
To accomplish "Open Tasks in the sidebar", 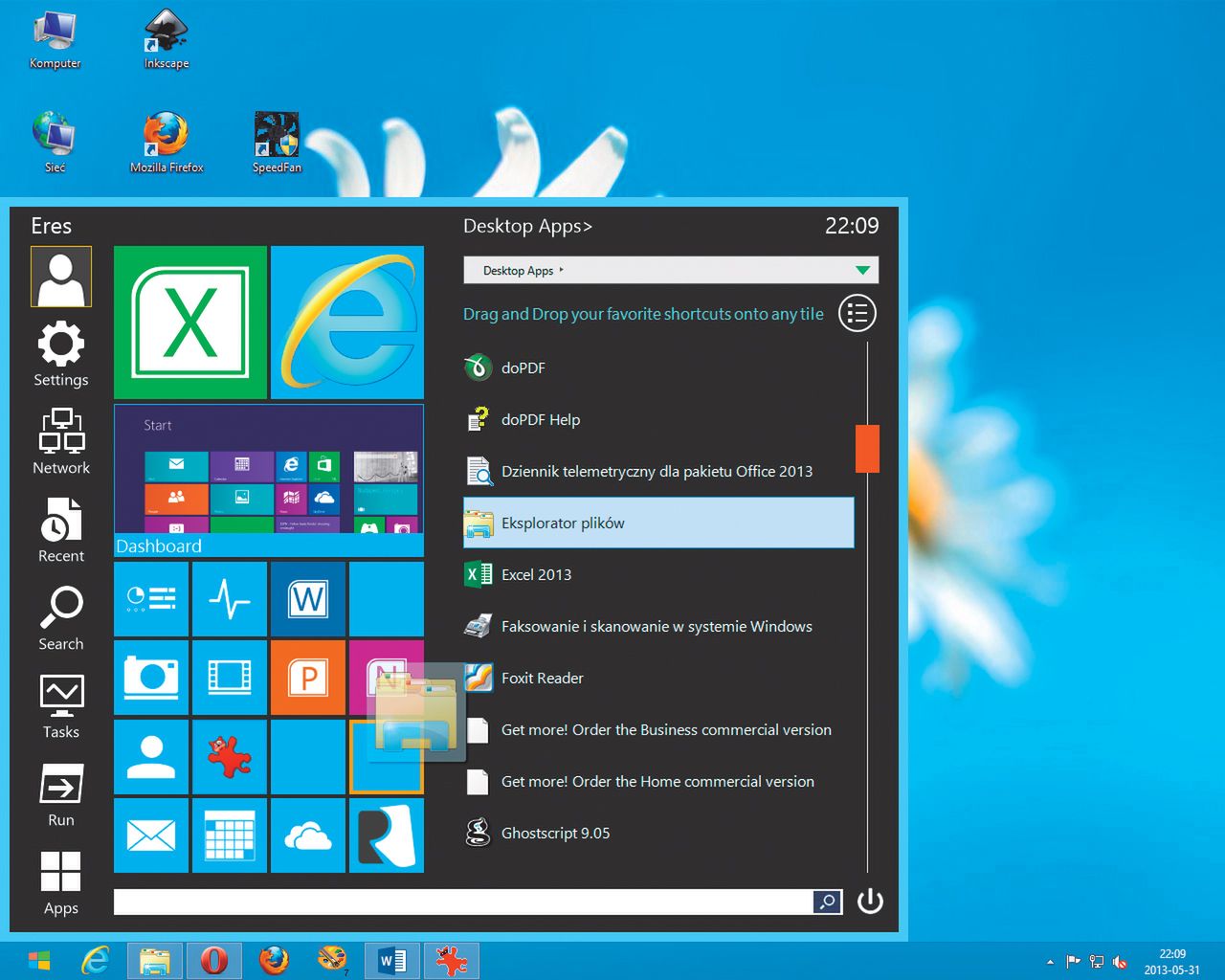I will 61,706.
